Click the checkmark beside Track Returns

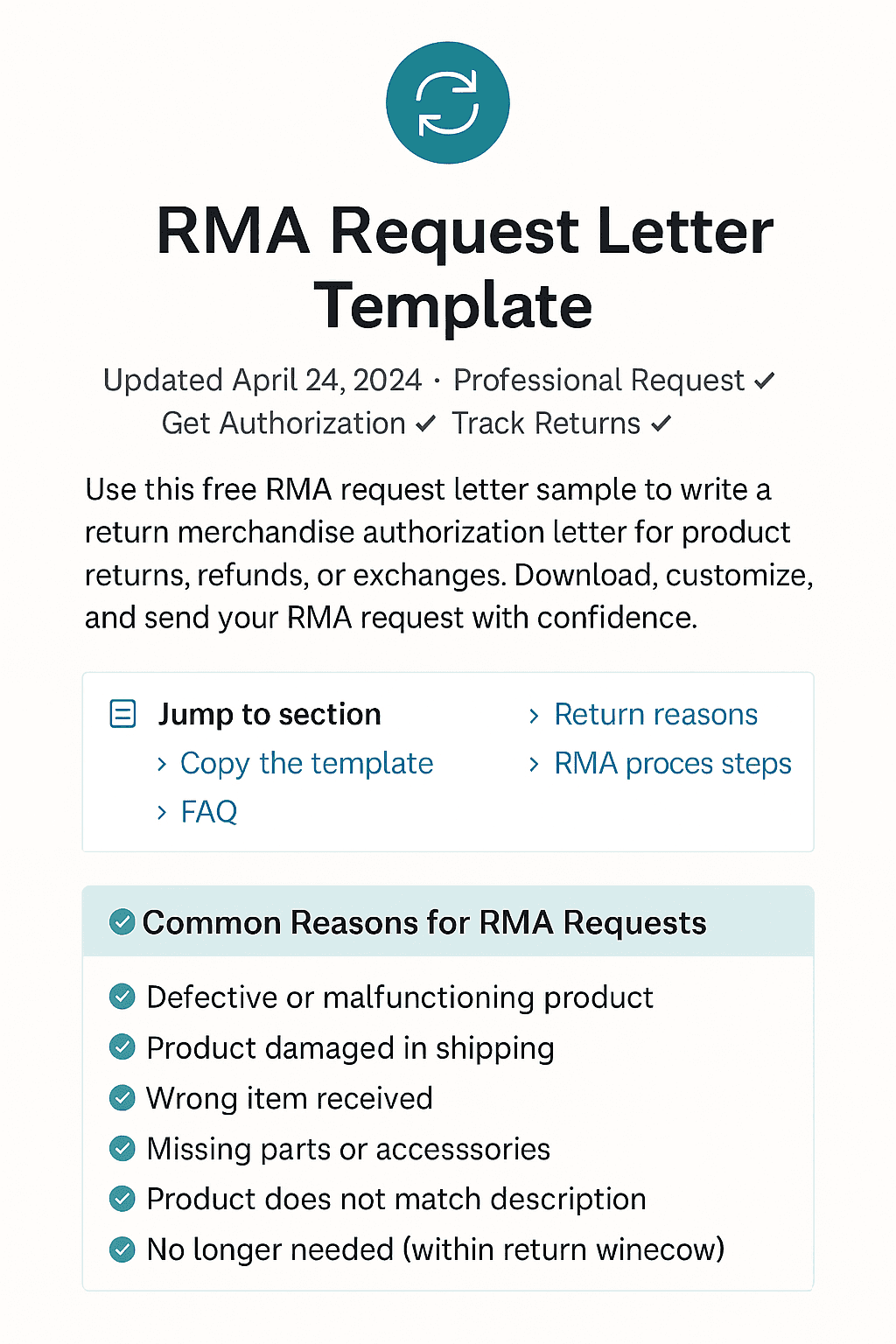662,423
